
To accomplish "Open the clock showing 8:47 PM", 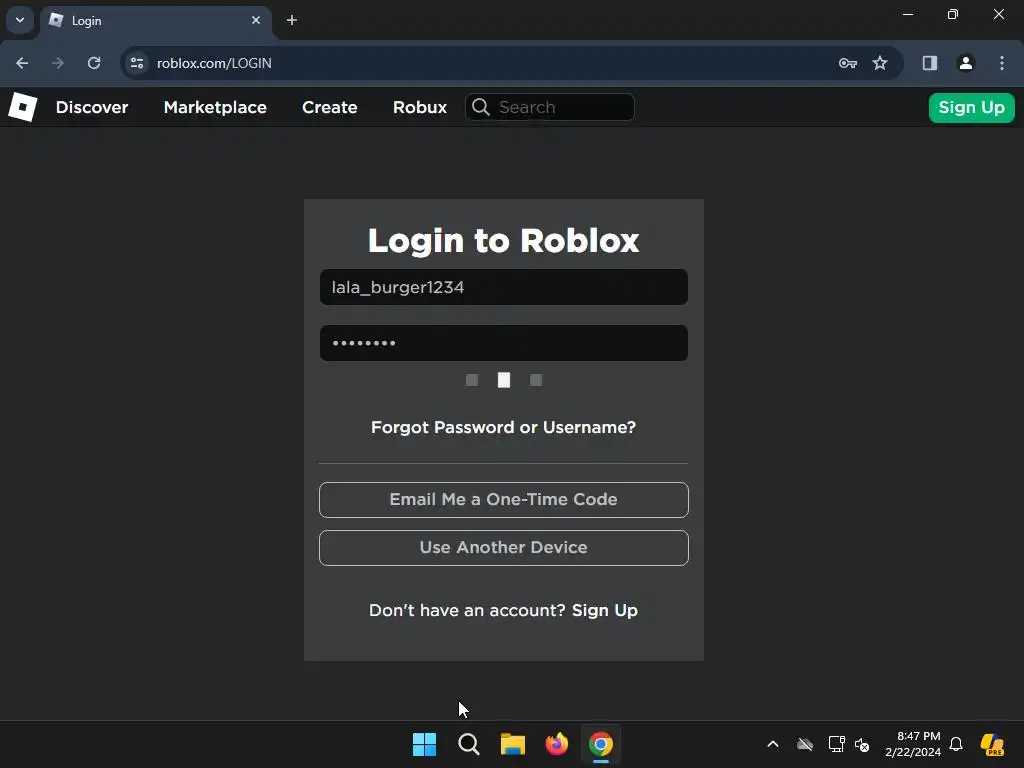I will pyautogui.click(x=913, y=744).
